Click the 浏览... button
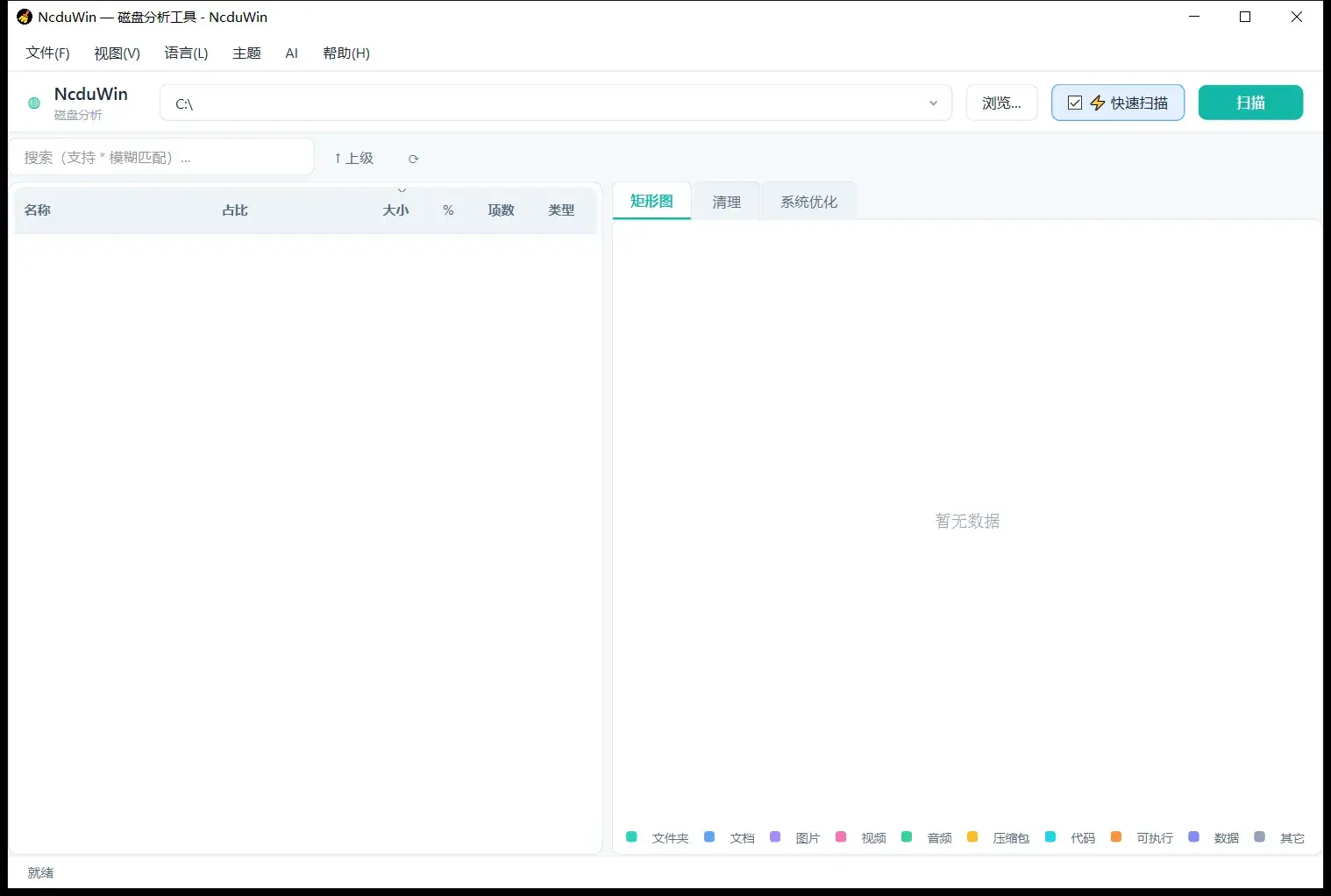The image size is (1331, 896). pyautogui.click(x=1001, y=103)
